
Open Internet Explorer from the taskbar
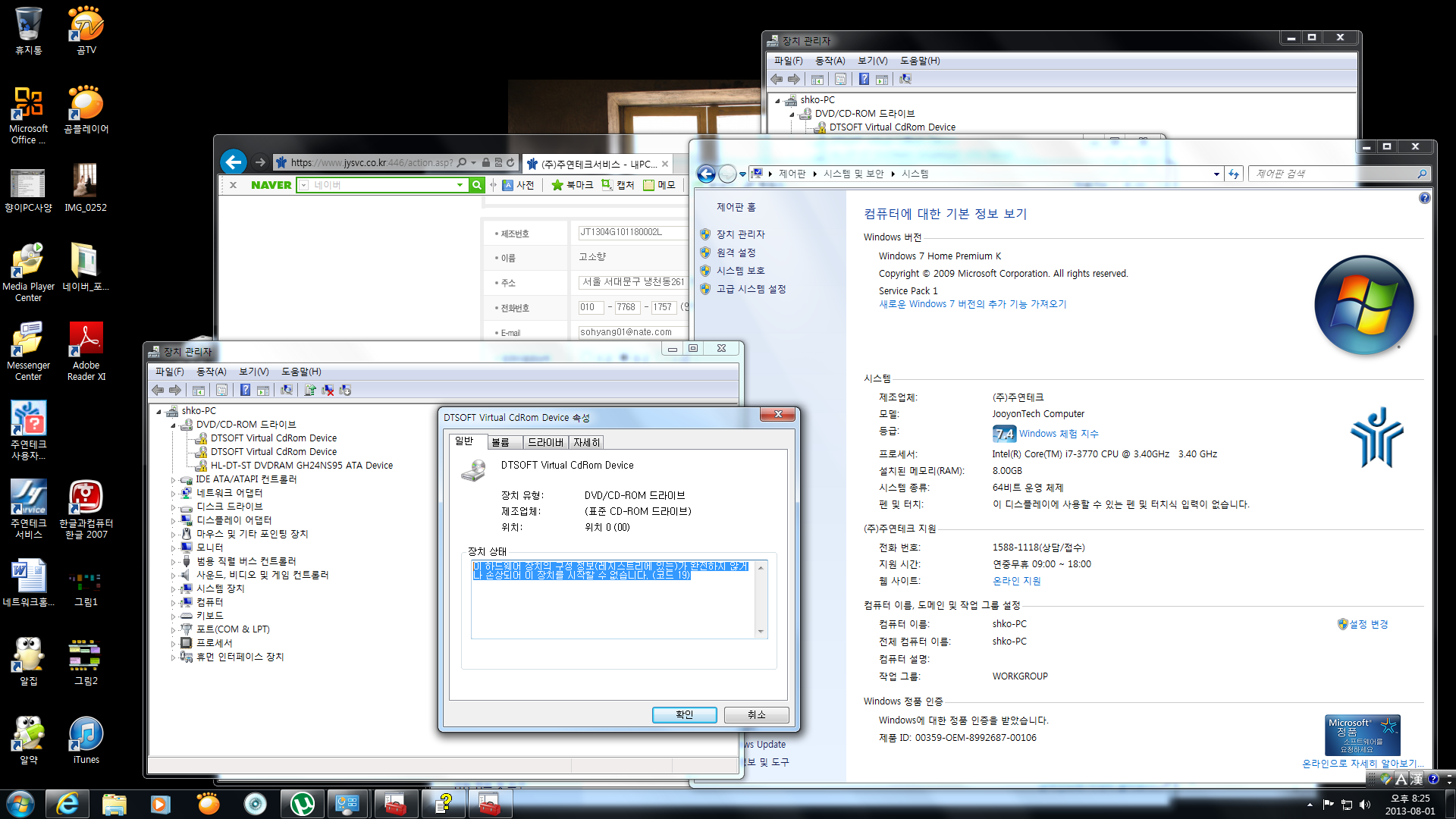(x=67, y=804)
